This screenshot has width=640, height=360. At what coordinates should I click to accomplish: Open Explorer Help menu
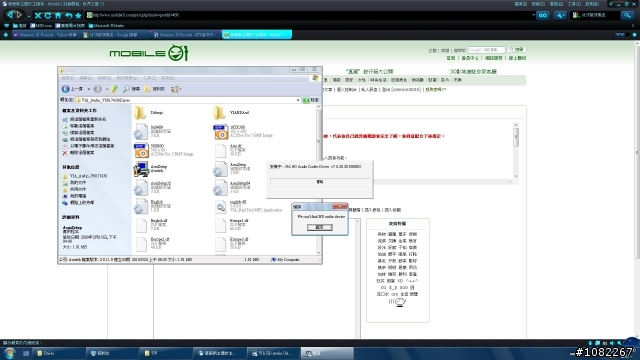tap(168, 78)
